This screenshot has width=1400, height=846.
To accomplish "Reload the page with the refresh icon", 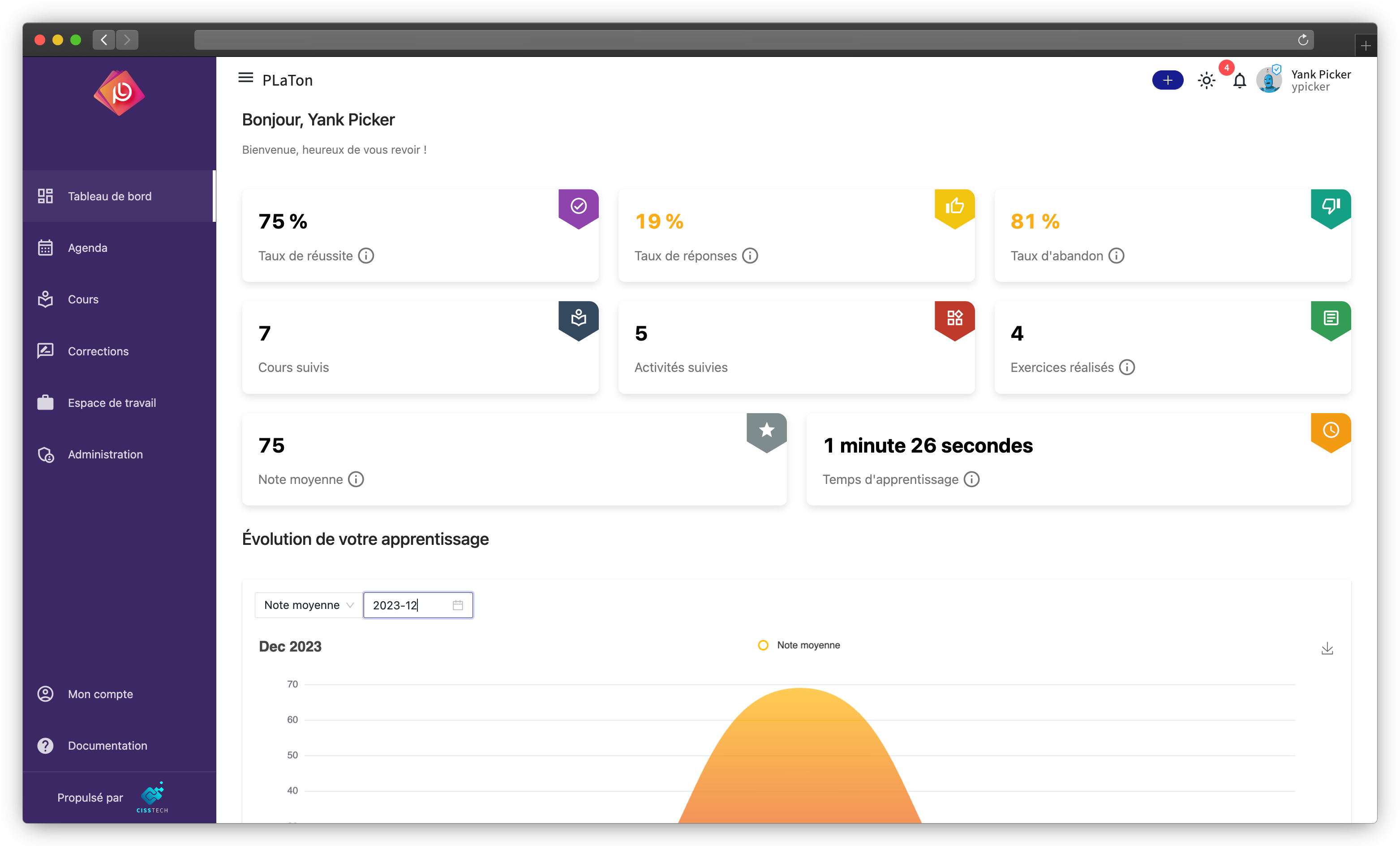I will pos(1303,40).
